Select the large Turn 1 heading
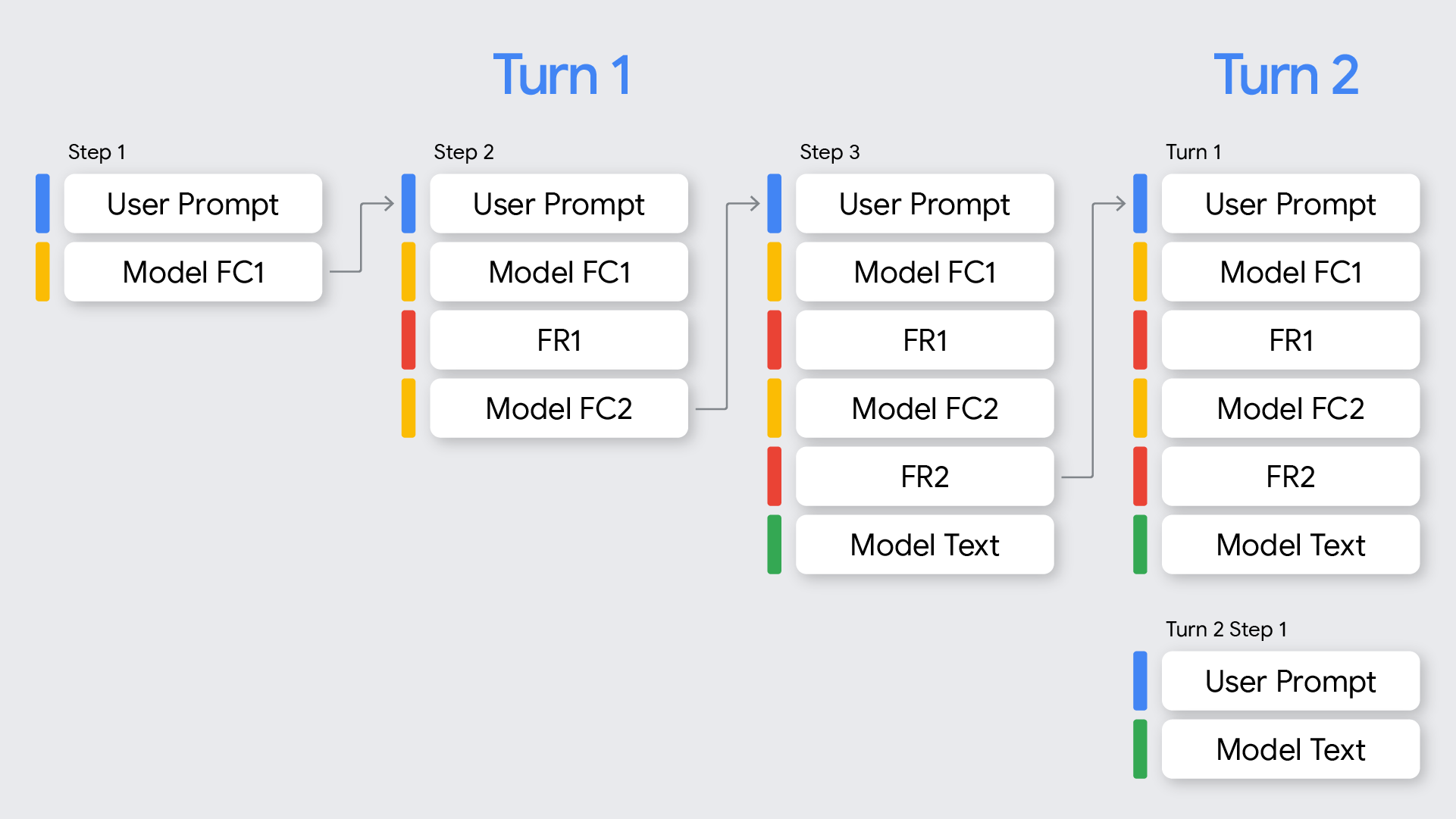Screen dimensions: 1456x819 pos(562,75)
